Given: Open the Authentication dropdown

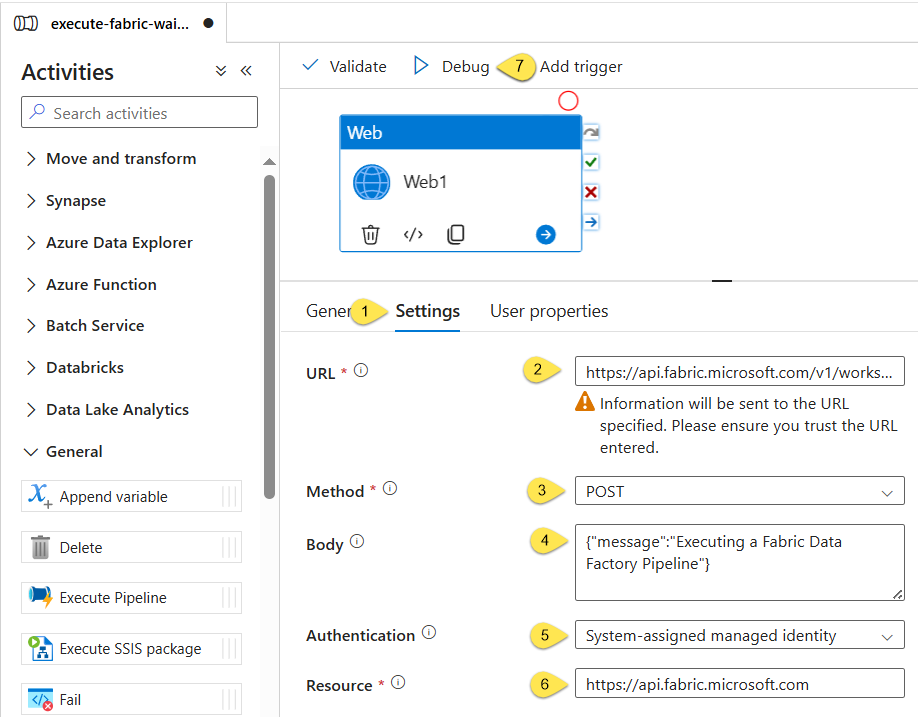Looking at the screenshot, I should [739, 635].
